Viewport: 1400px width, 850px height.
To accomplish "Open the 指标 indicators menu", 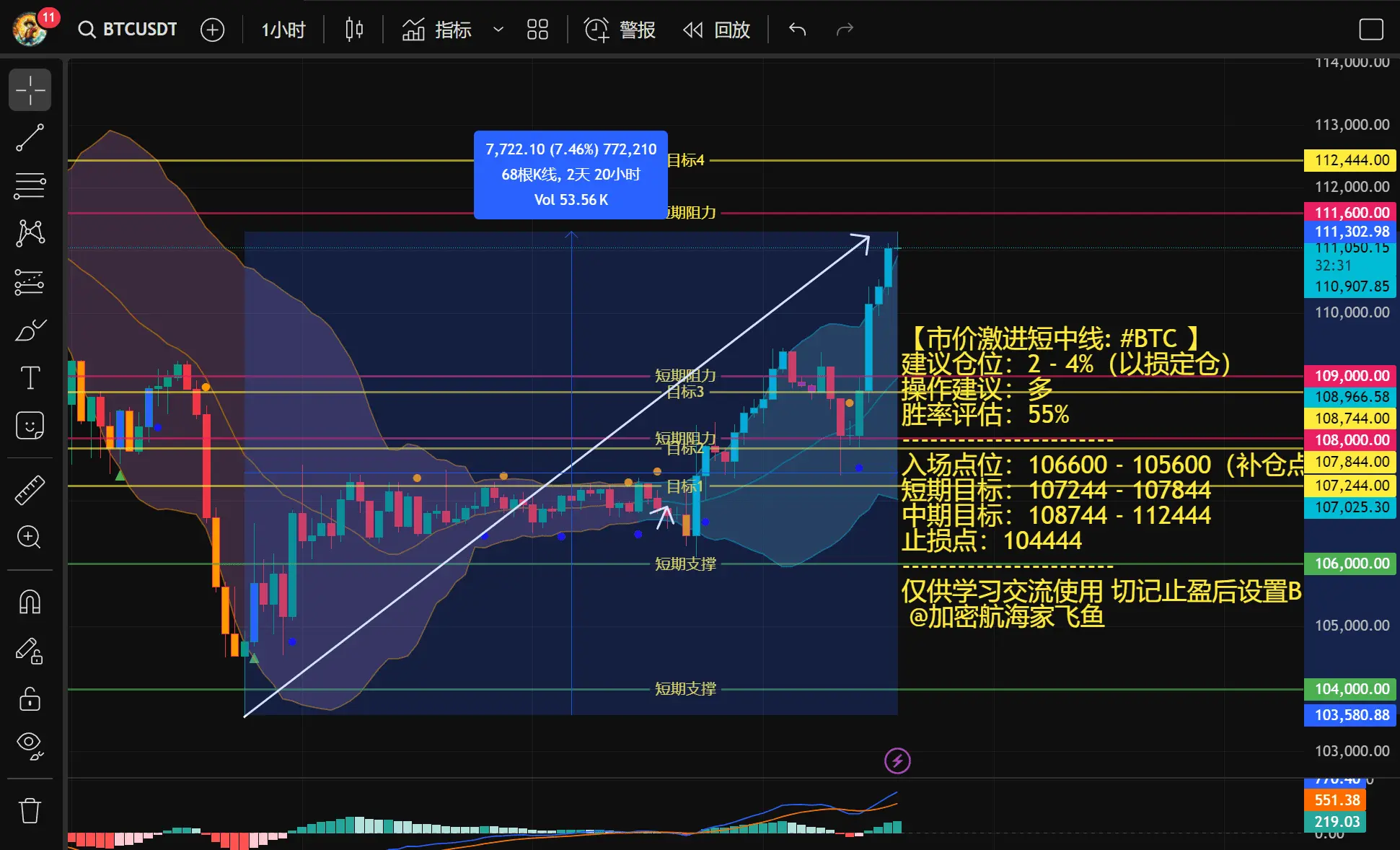I will click(436, 30).
